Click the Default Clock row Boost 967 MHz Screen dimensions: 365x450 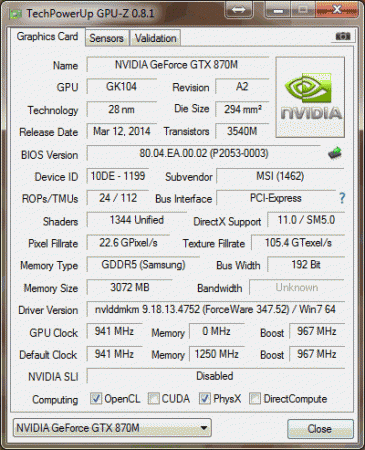point(317,354)
